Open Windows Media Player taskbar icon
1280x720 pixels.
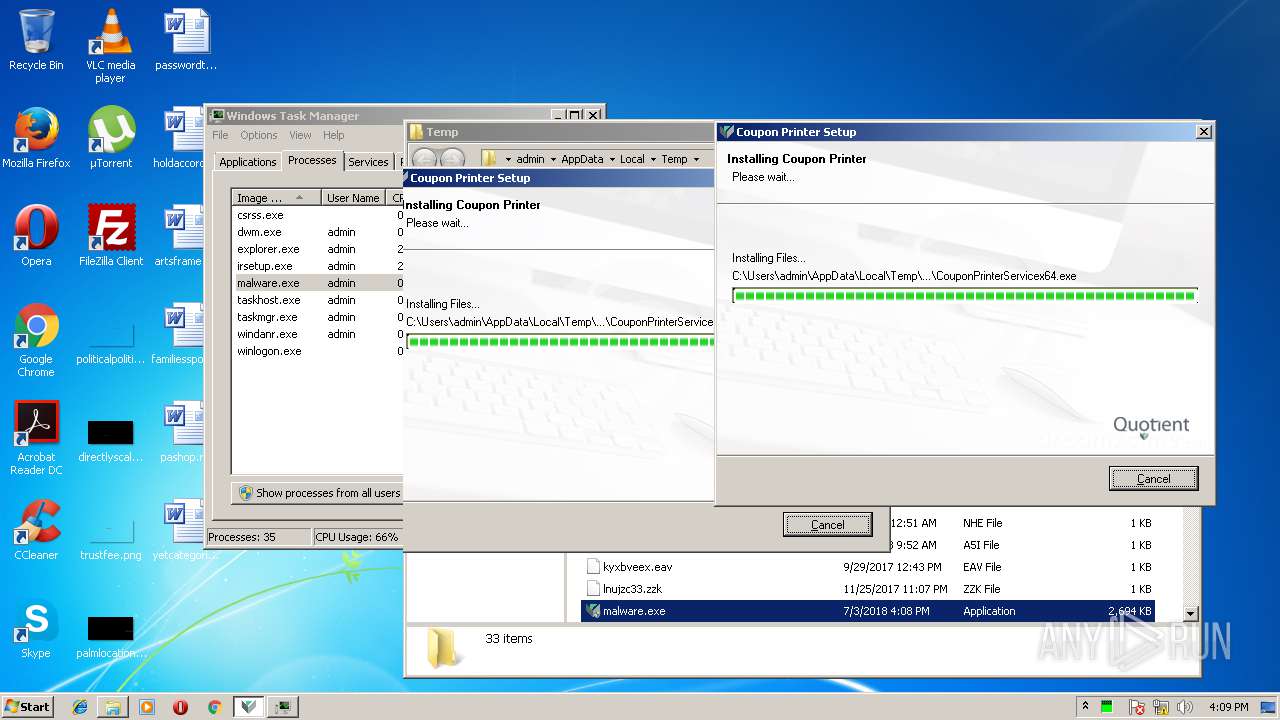(x=147, y=707)
